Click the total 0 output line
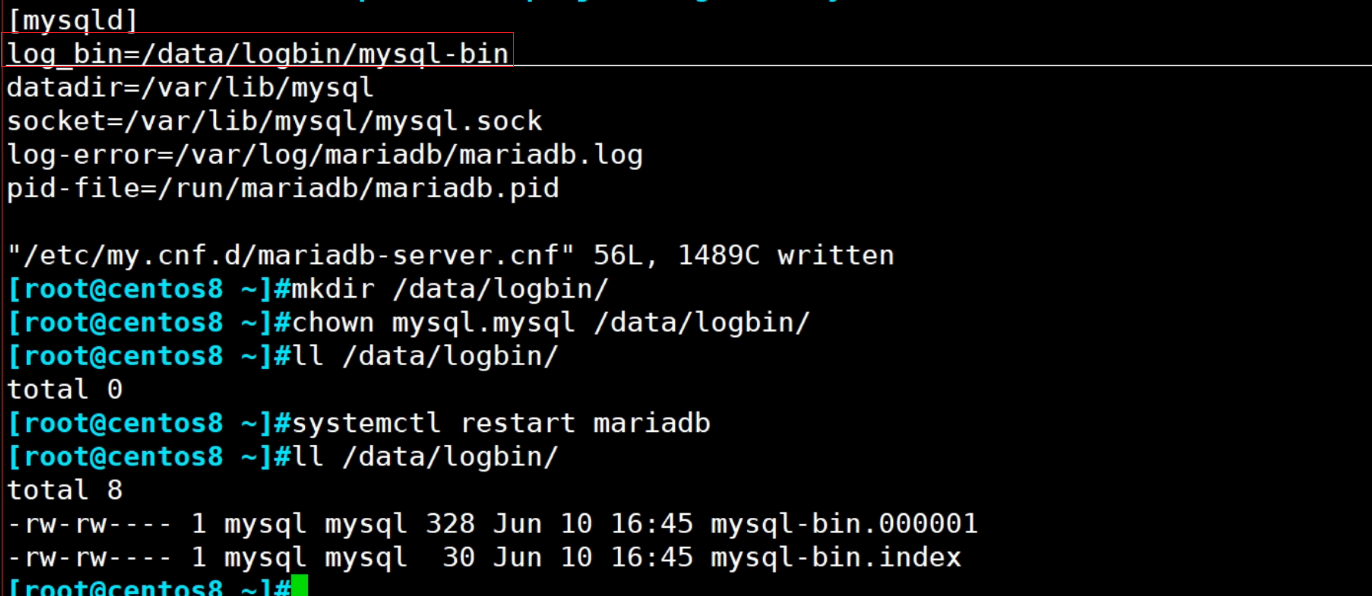The height and width of the screenshot is (596, 1372). 65,390
